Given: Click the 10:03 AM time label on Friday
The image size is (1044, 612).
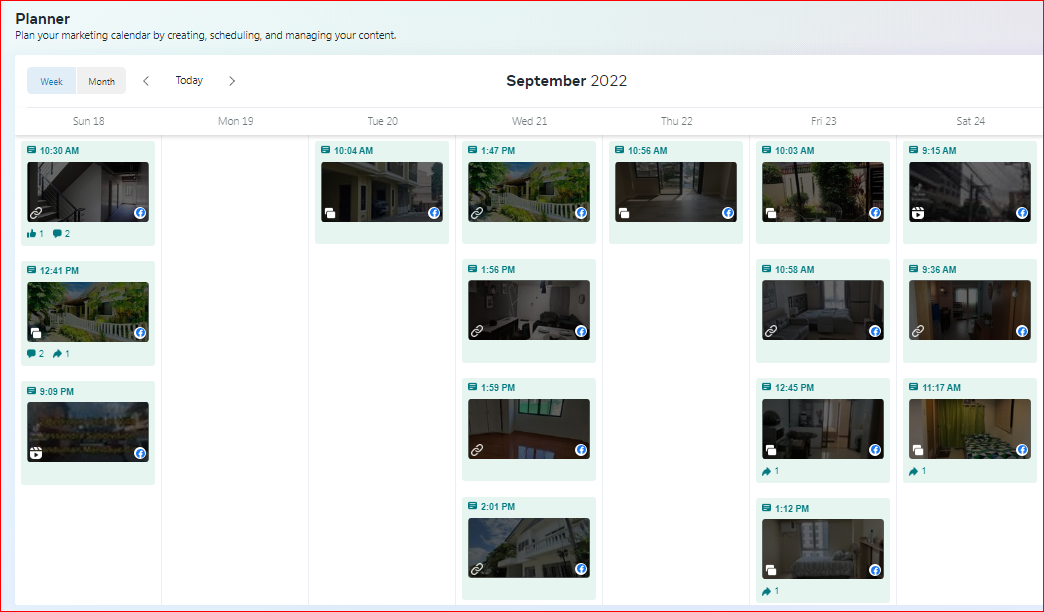Looking at the screenshot, I should coord(794,151).
